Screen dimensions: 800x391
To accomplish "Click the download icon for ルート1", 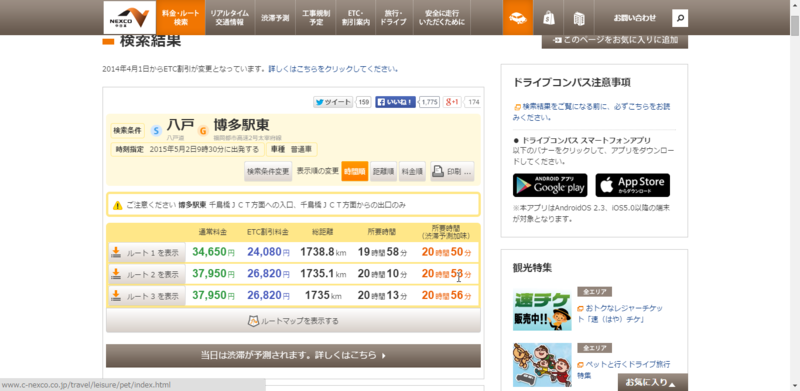I will 116,252.
